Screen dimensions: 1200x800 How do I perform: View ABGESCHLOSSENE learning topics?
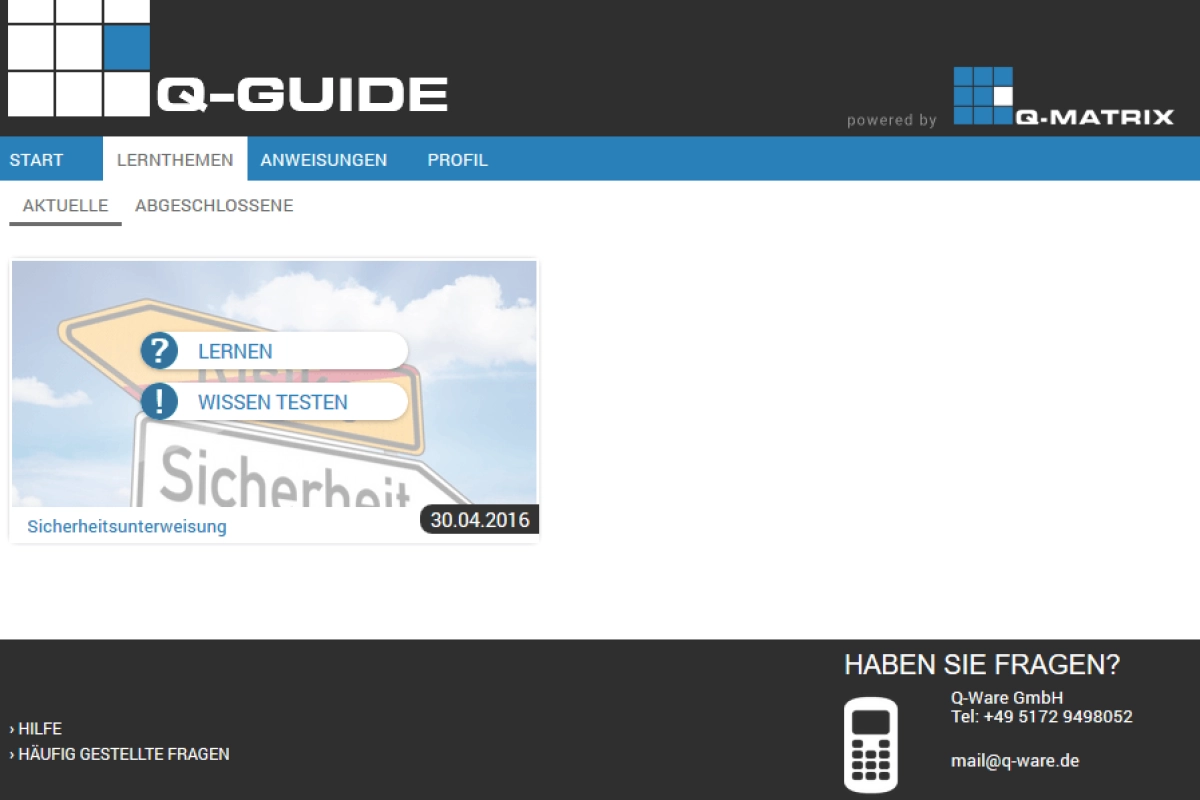tap(214, 206)
